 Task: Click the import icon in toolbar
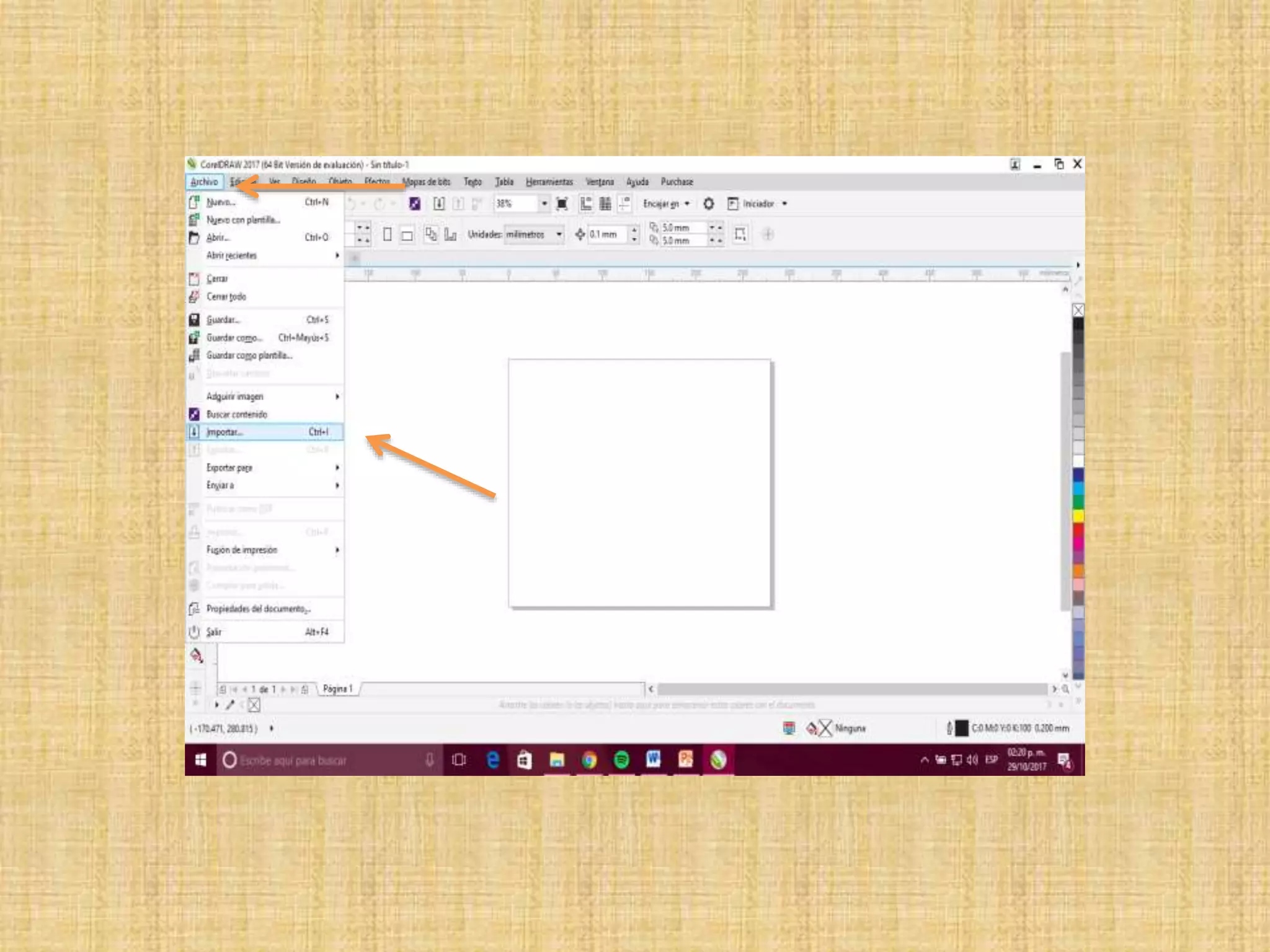[x=439, y=204]
